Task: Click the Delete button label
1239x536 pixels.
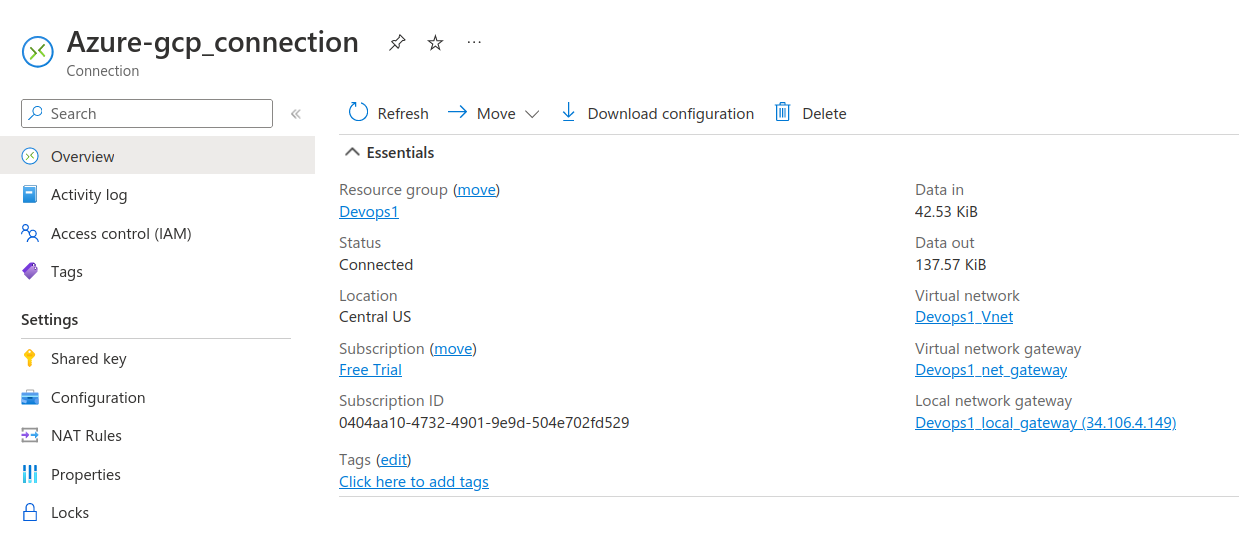Action: [824, 114]
